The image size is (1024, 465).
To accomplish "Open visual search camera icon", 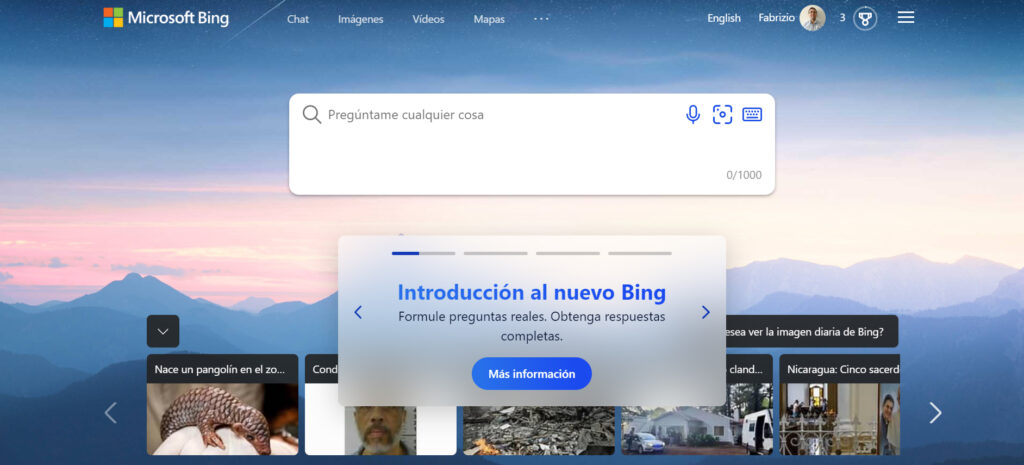I will tap(722, 115).
